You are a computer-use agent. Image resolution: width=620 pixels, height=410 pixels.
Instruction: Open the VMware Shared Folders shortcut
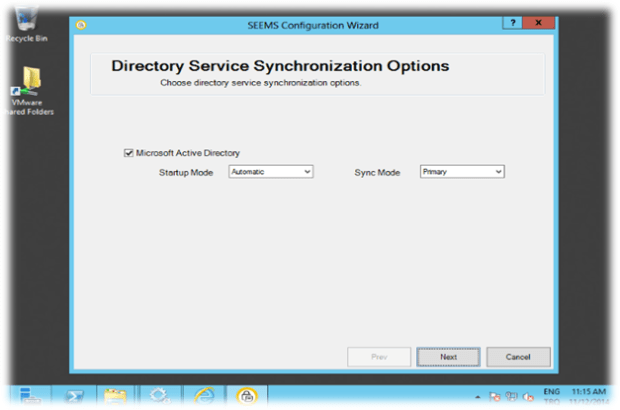click(32, 85)
